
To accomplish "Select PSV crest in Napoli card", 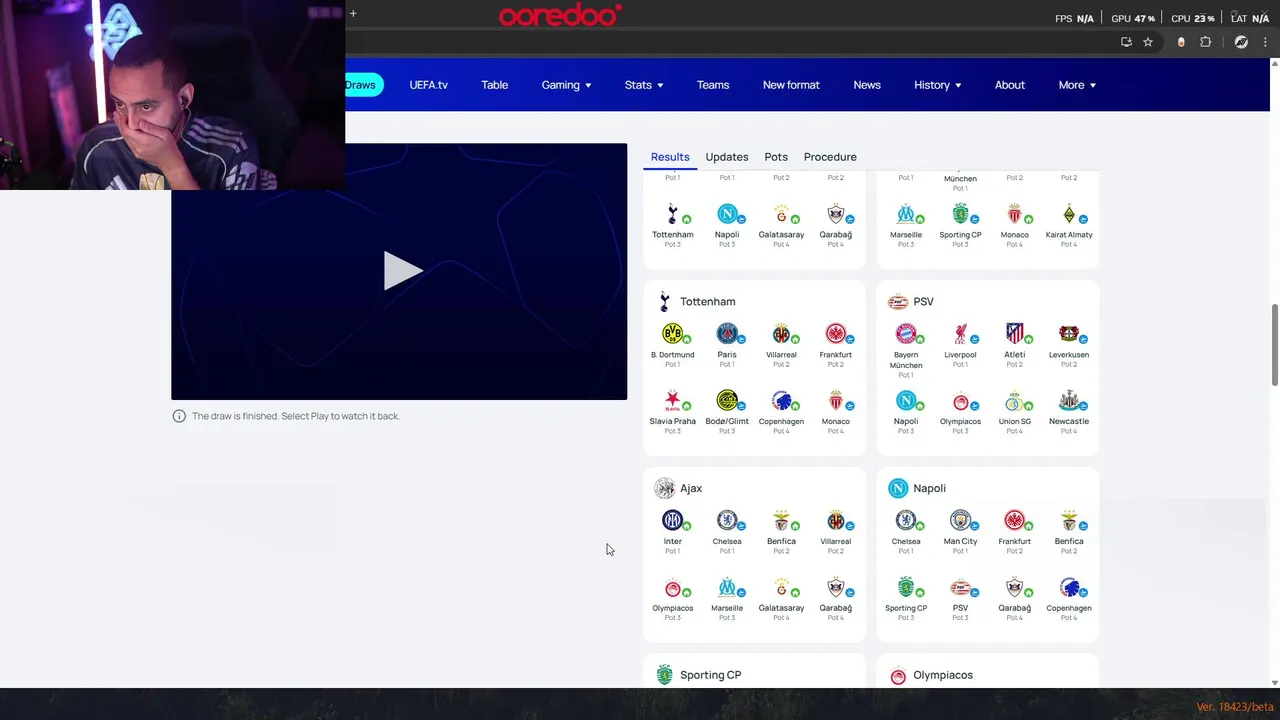I will 960,587.
